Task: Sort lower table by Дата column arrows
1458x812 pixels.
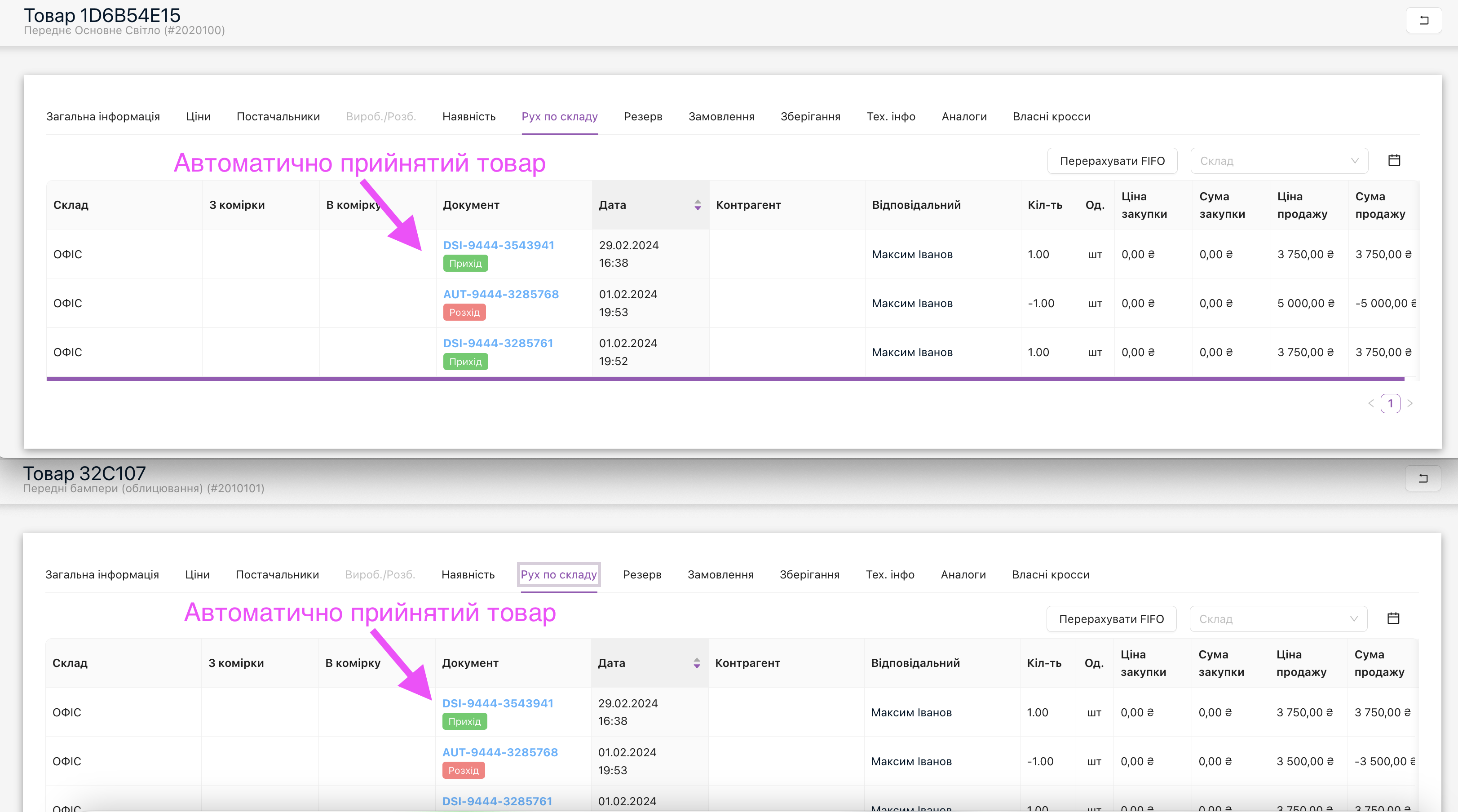Action: pyautogui.click(x=696, y=662)
